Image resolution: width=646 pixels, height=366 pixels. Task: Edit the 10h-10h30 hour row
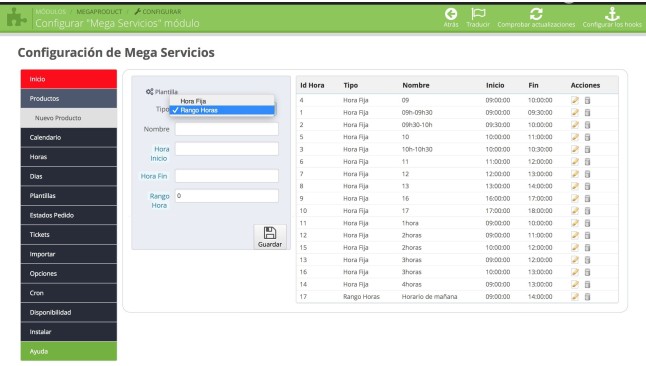(x=575, y=149)
